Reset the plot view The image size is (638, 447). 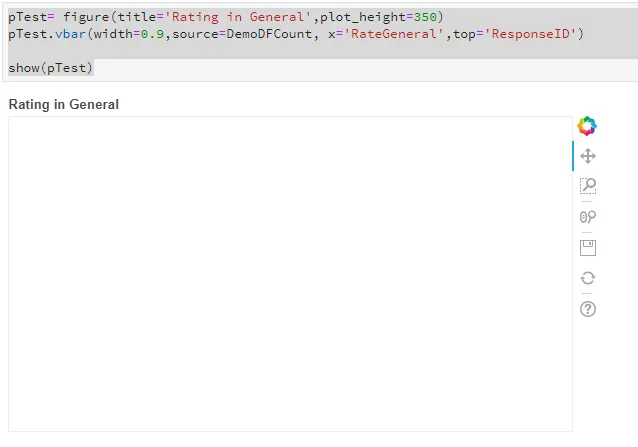pyautogui.click(x=588, y=278)
